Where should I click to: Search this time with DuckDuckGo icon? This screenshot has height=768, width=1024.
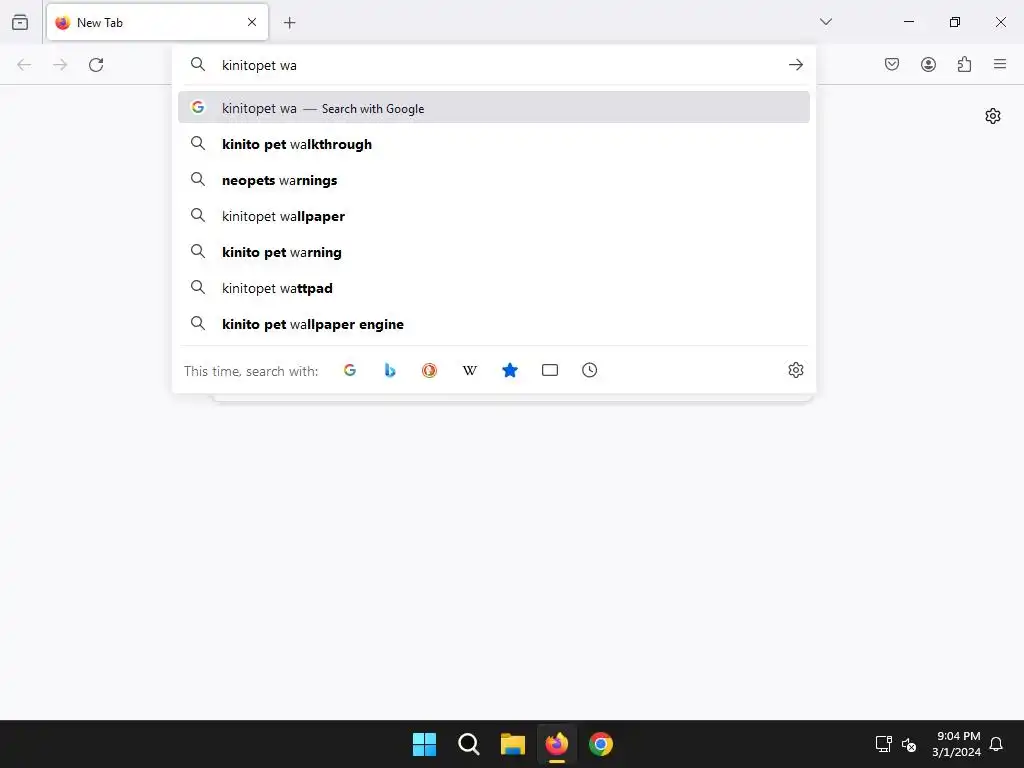[430, 370]
